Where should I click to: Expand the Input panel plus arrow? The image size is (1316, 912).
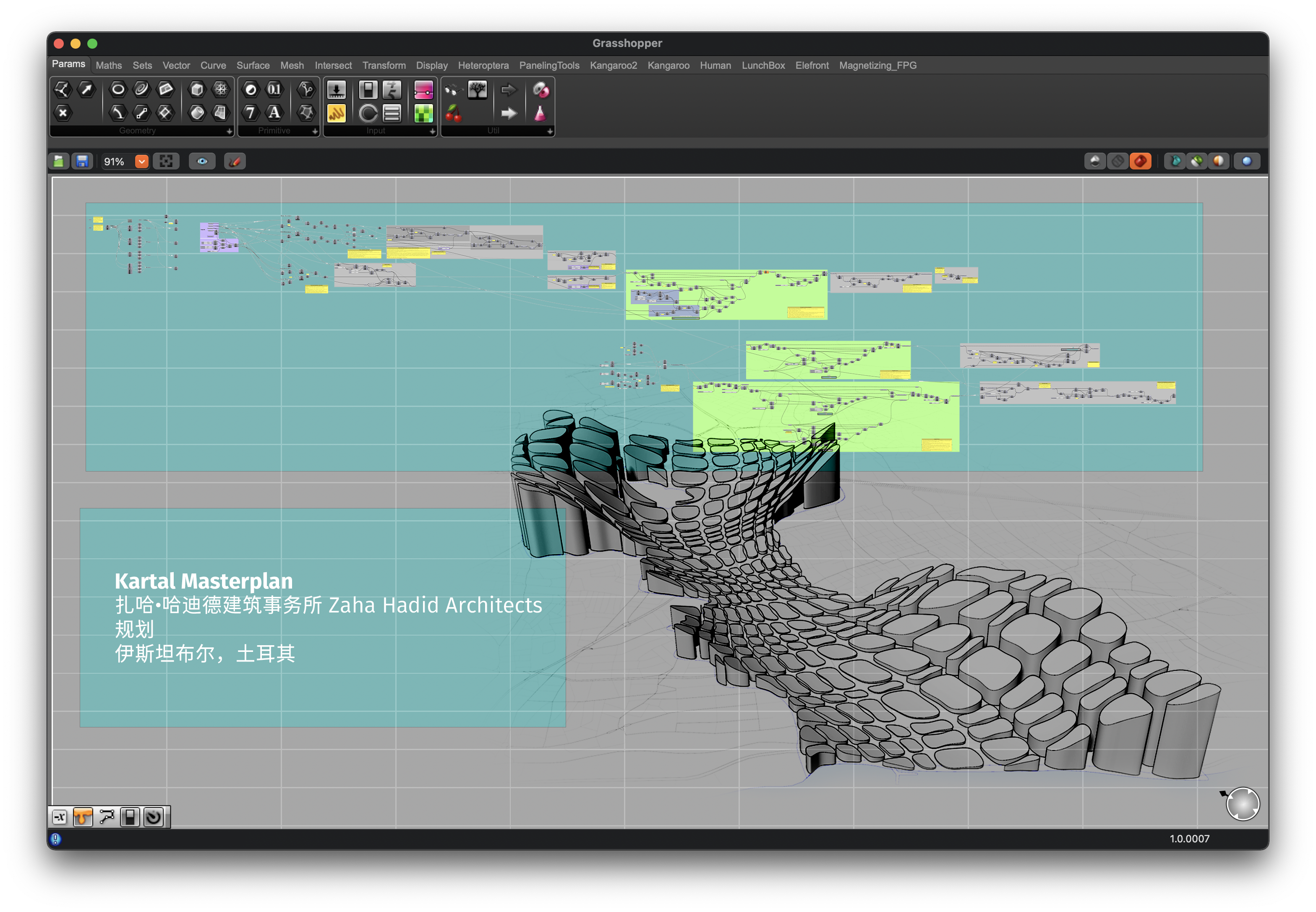tap(432, 131)
